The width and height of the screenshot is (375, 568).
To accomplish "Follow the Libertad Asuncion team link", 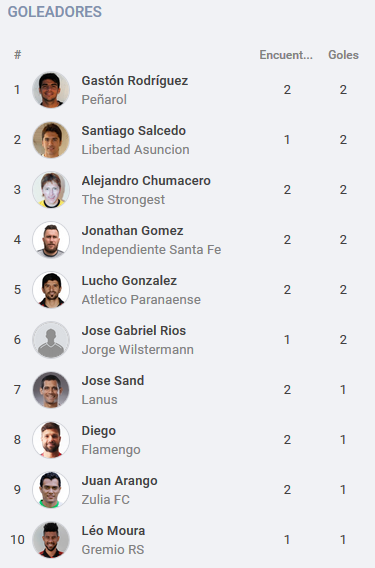I will (x=136, y=150).
